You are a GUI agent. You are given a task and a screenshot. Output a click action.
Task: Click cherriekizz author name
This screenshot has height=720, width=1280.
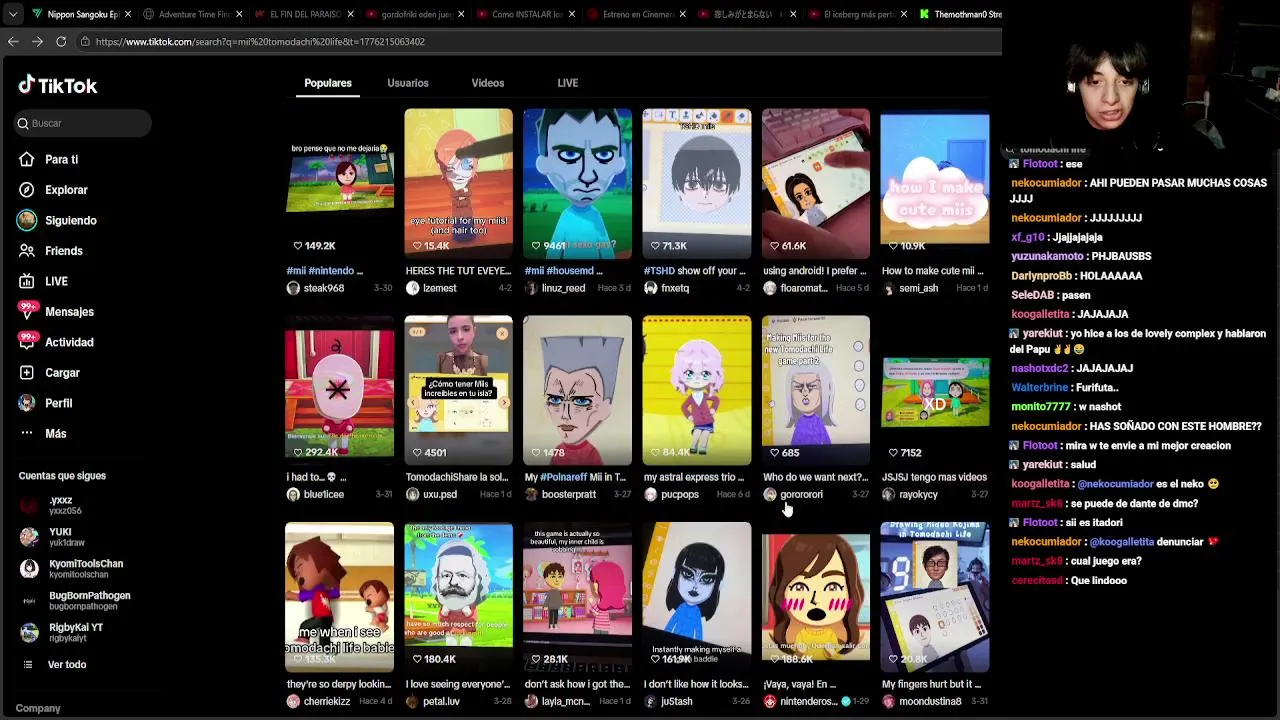[327, 701]
